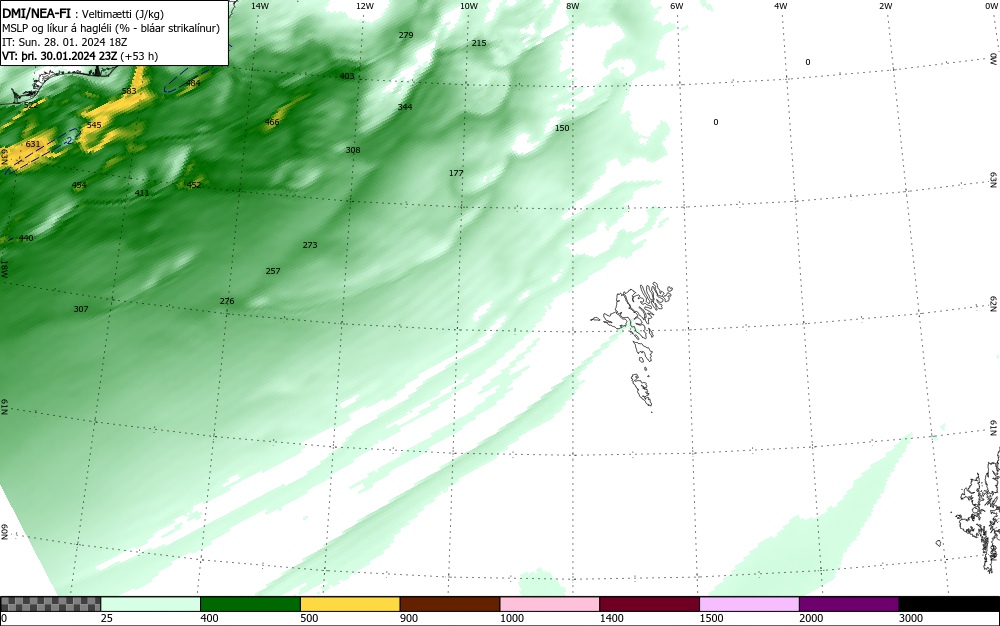Click the 12W longitude label
1000x626 pixels.
pos(364,6)
